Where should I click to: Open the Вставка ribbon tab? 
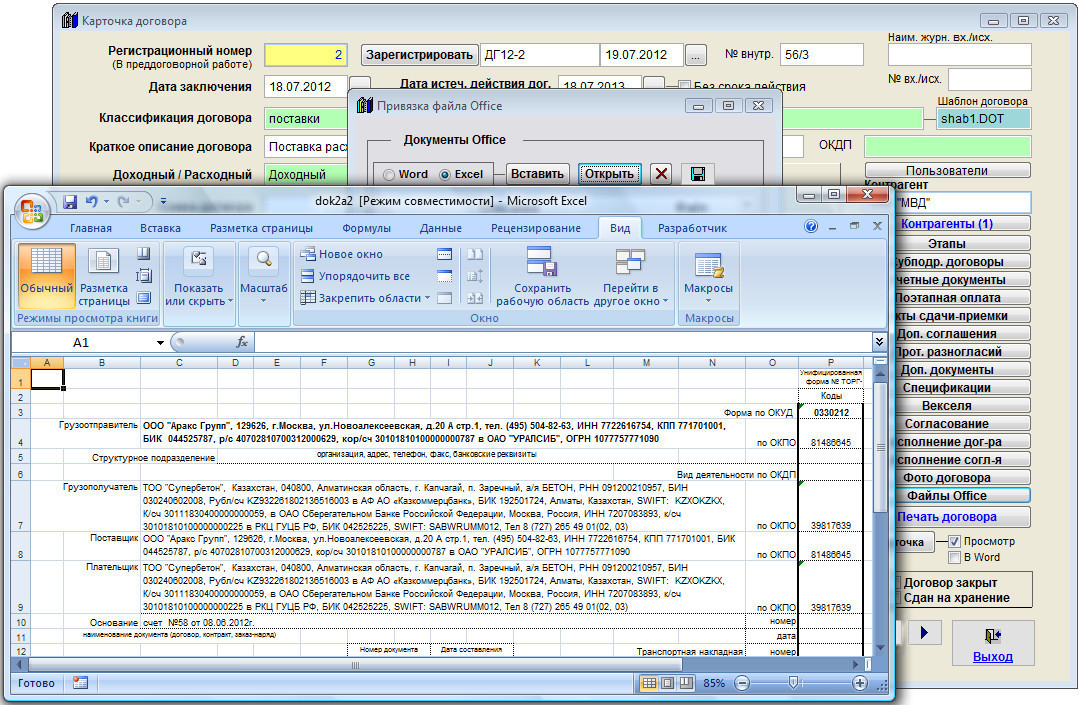pos(160,228)
